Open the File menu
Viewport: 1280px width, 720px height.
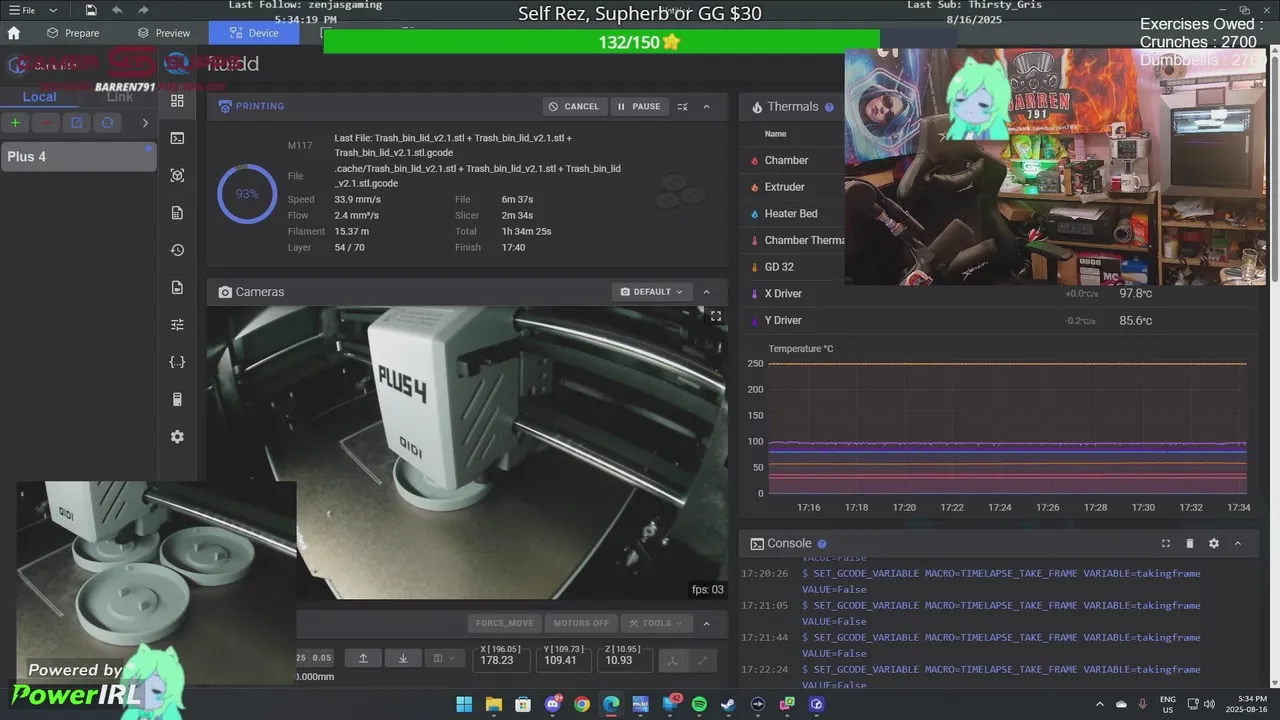23,10
